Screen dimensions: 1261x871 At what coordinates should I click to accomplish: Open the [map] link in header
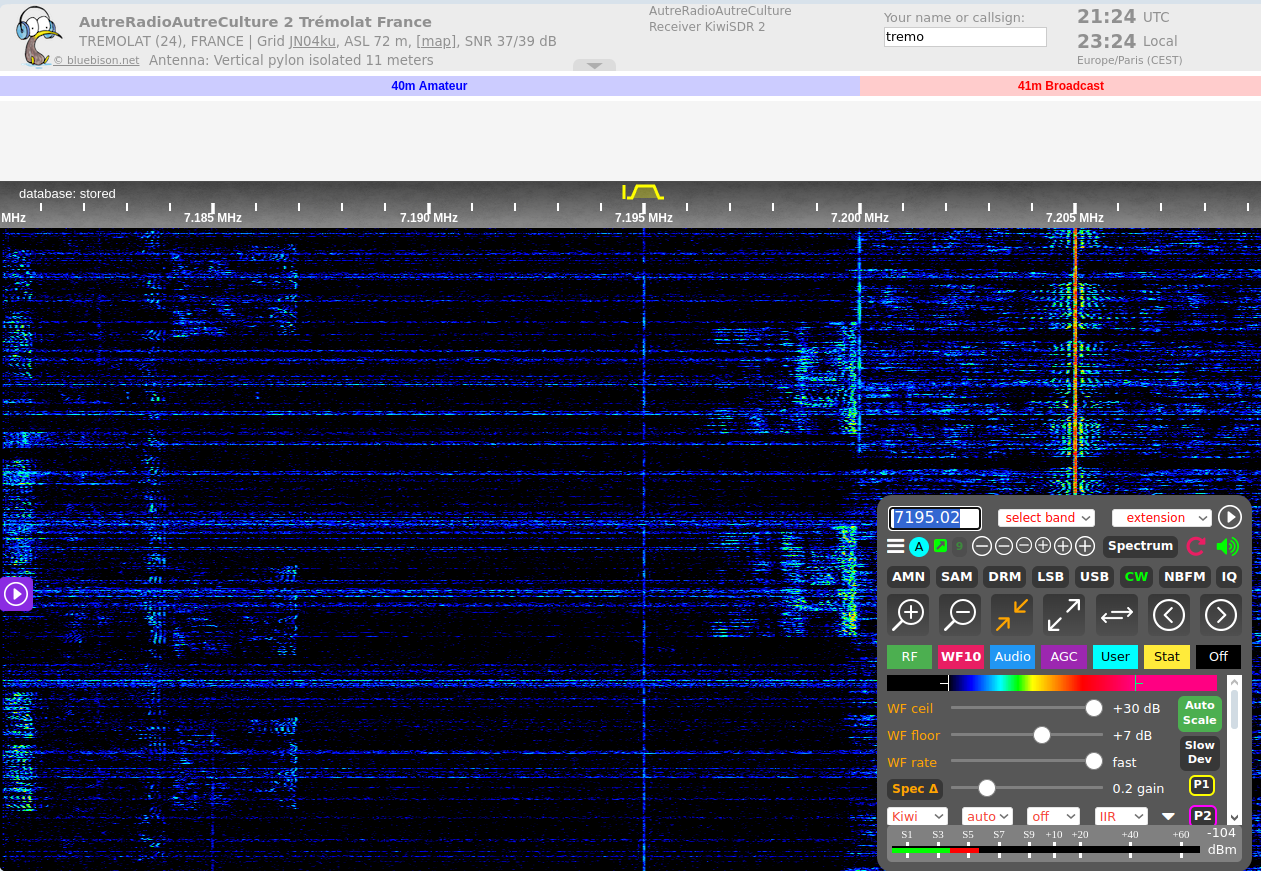pos(436,41)
